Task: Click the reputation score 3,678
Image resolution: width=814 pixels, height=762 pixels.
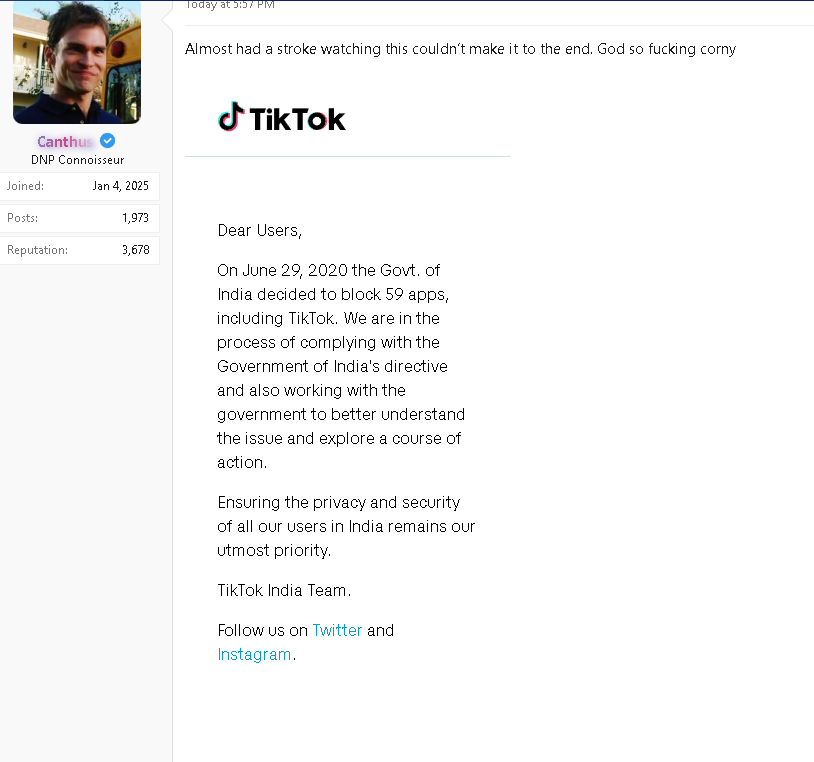Action: 135,250
